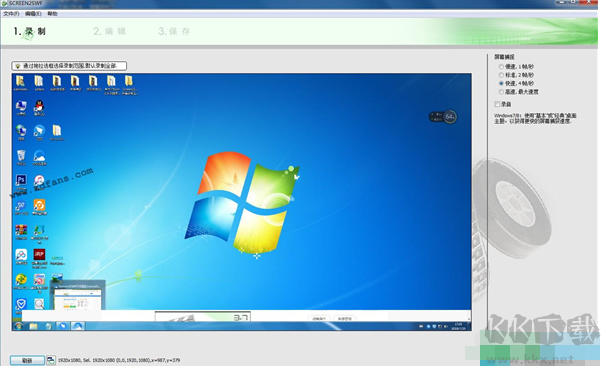Click the red JRP desktop icon
601x366 pixels.
click(x=39, y=254)
